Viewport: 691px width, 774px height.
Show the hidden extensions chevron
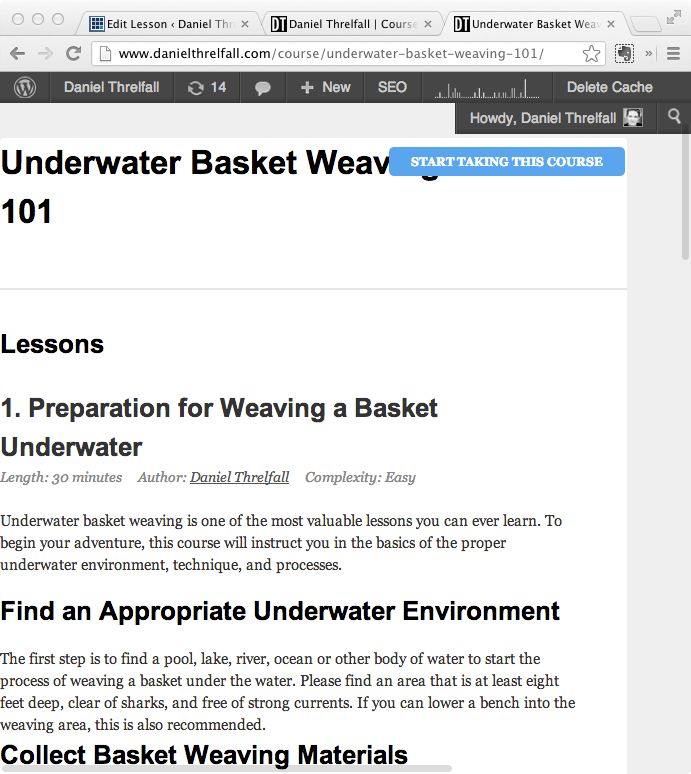[649, 53]
